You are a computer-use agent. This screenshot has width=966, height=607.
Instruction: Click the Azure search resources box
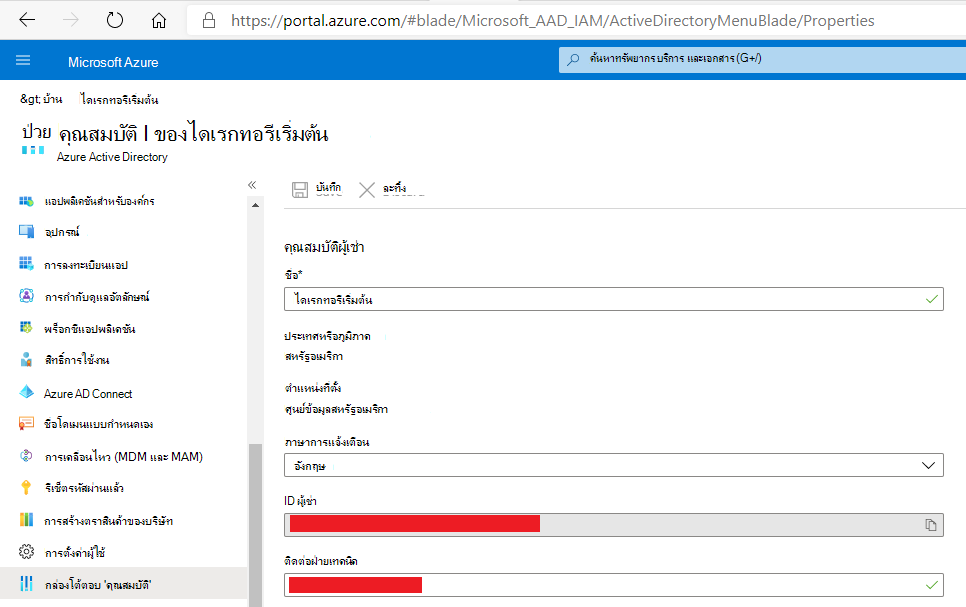pos(762,59)
